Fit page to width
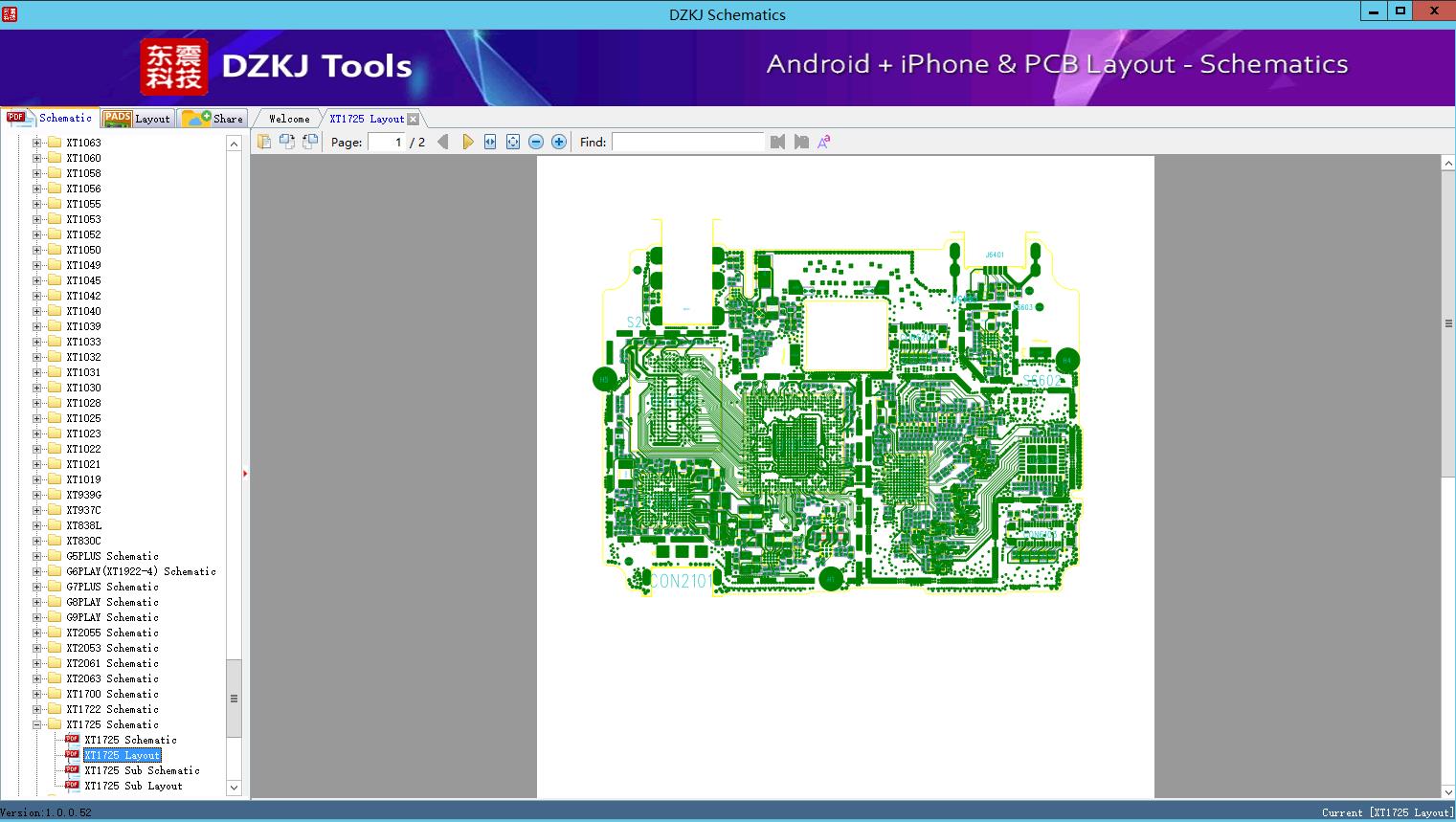Screen dimensions: 1456x822 (490, 142)
